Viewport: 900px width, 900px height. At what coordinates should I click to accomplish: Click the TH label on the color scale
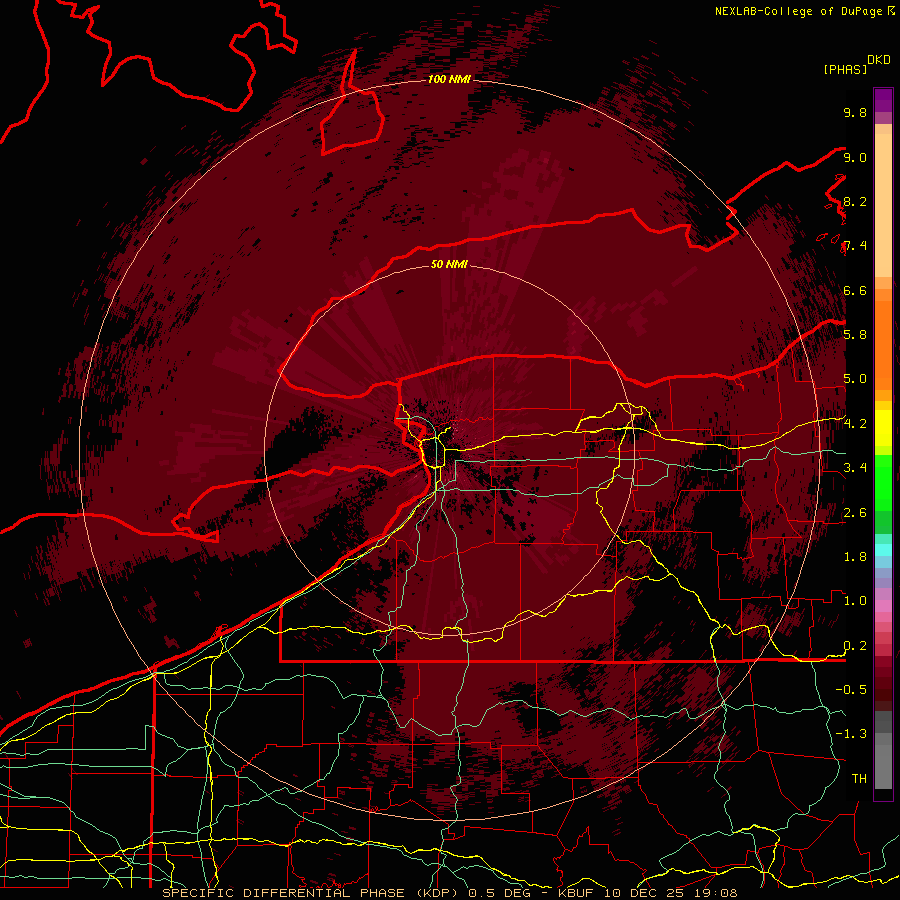tap(859, 779)
